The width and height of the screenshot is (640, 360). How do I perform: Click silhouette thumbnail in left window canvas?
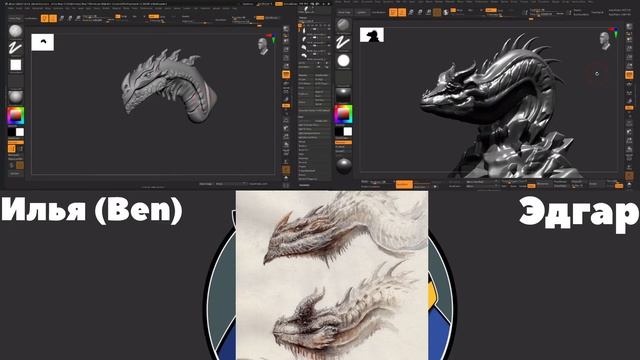click(42, 42)
